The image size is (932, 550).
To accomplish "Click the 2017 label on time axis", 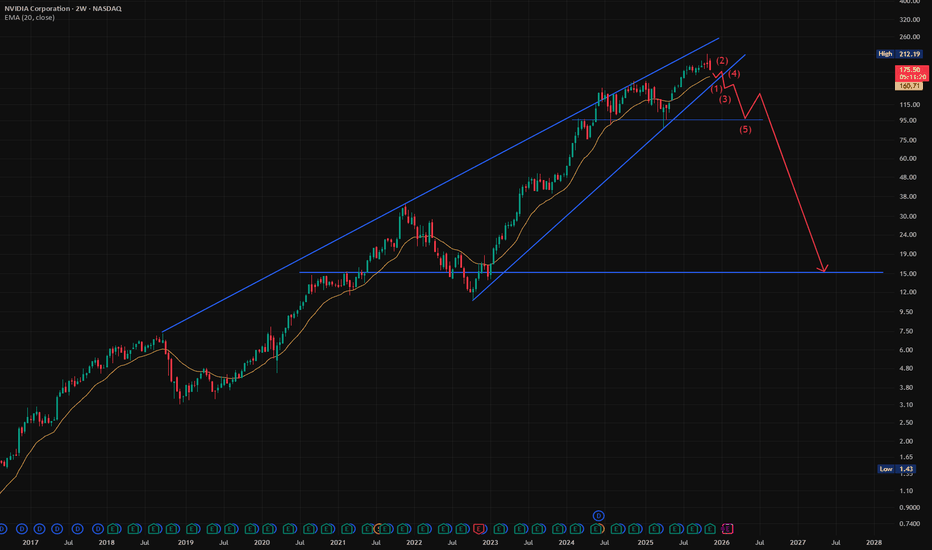I will pyautogui.click(x=30, y=542).
